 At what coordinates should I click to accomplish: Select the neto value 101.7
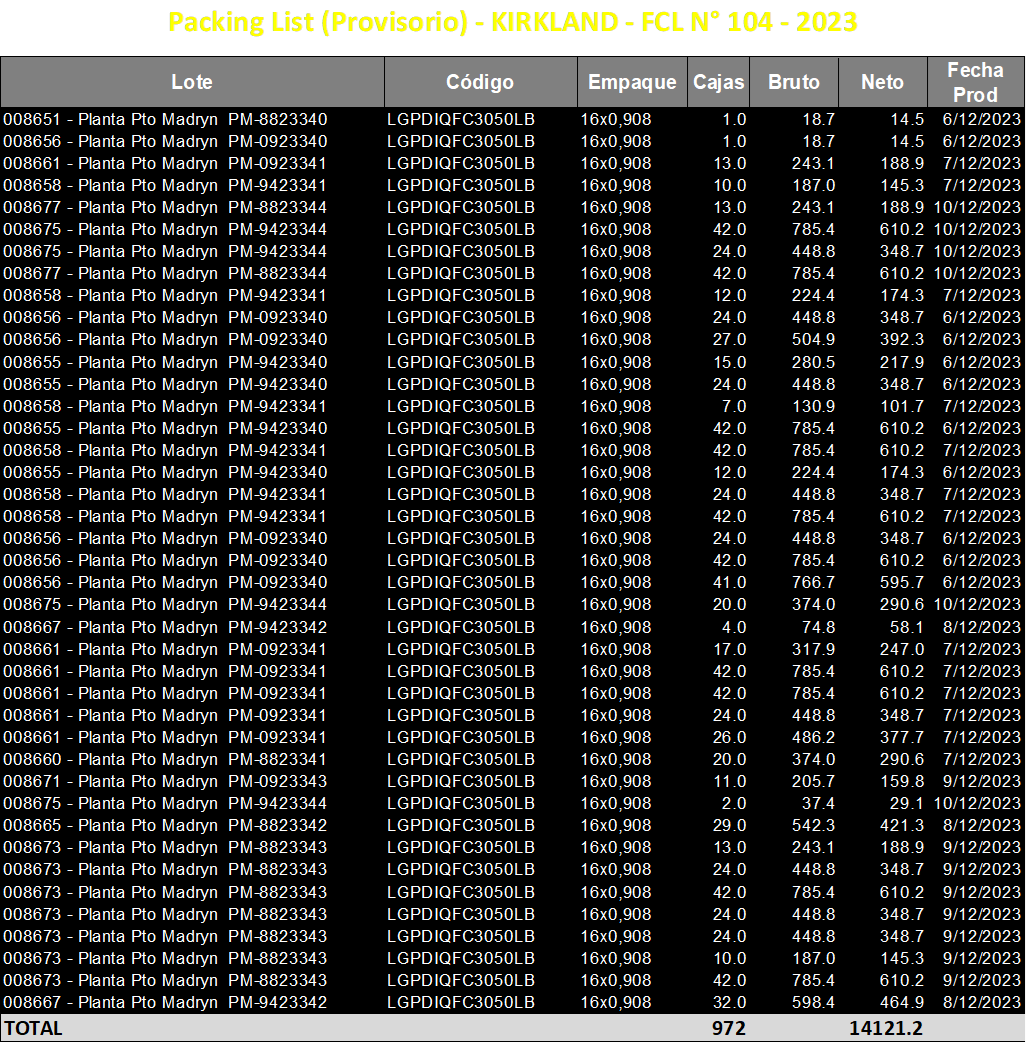coord(902,406)
